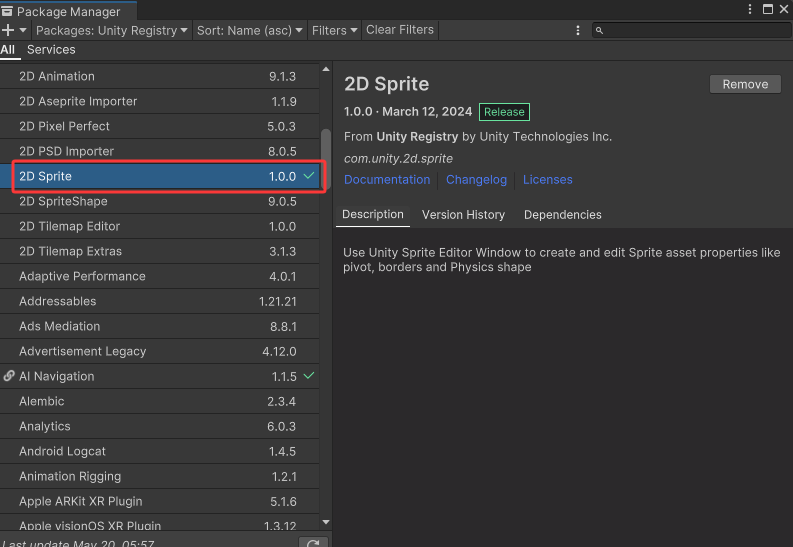Click 1.0.0 · March 12, 2024 version text

(408, 112)
